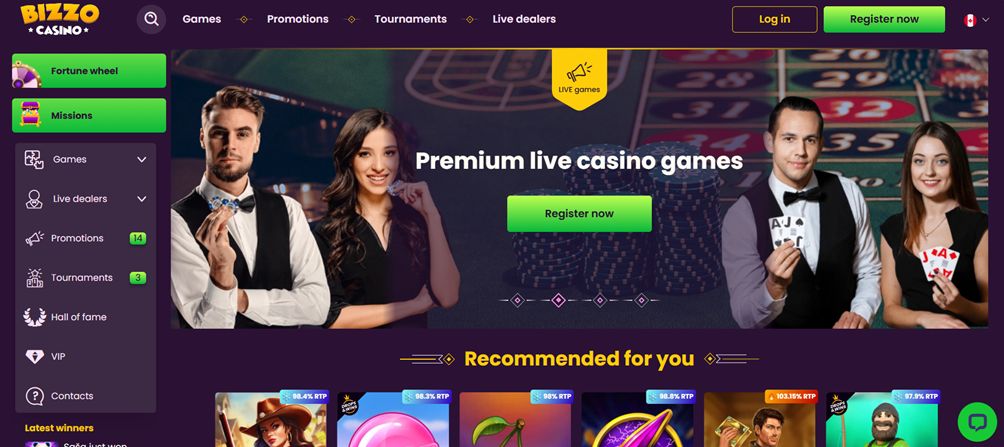Open Promotions in the top navigation
This screenshot has width=1004, height=447.
coord(298,19)
